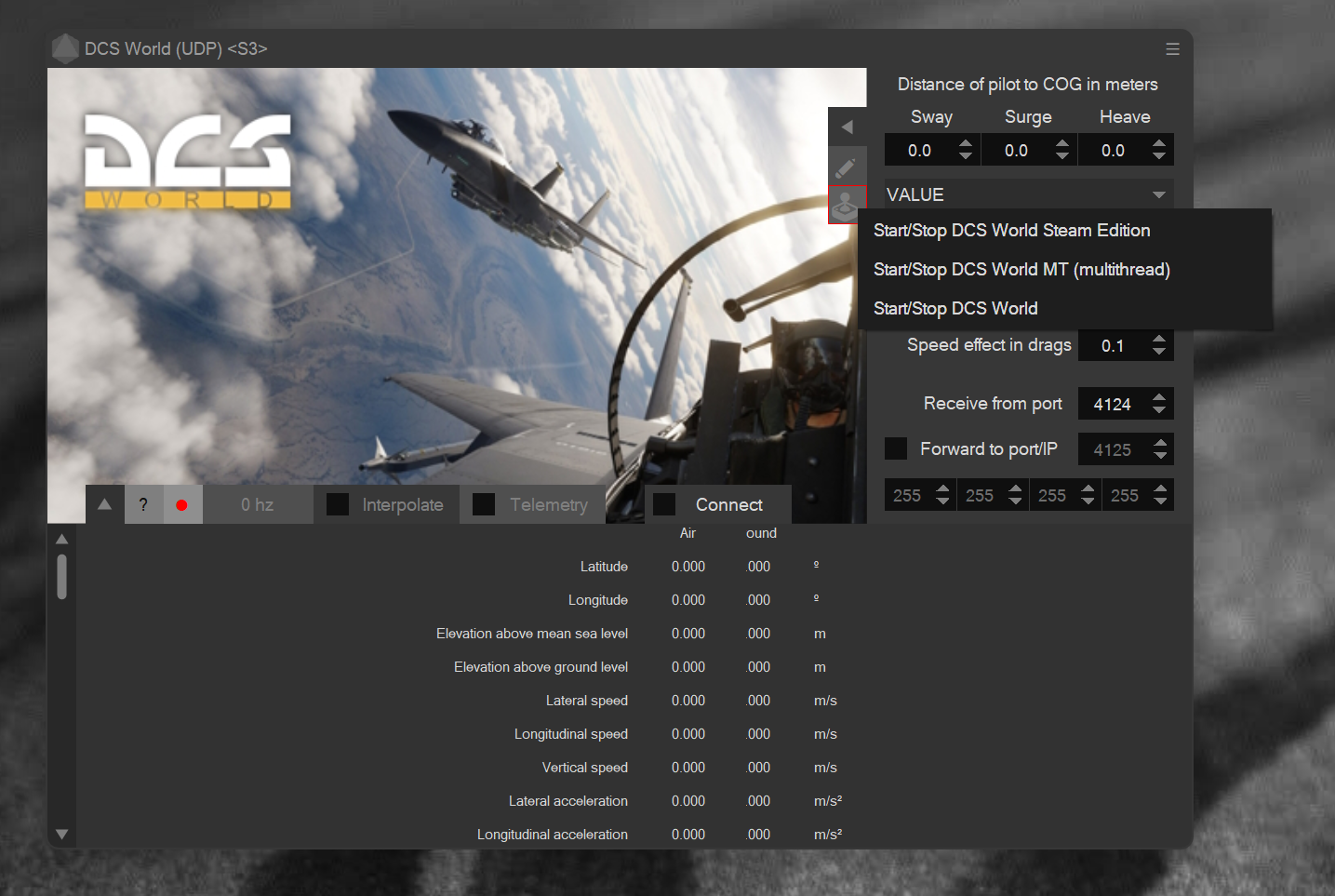Toggle the Telemetry checkbox
The width and height of the screenshot is (1335, 896).
coord(484,504)
